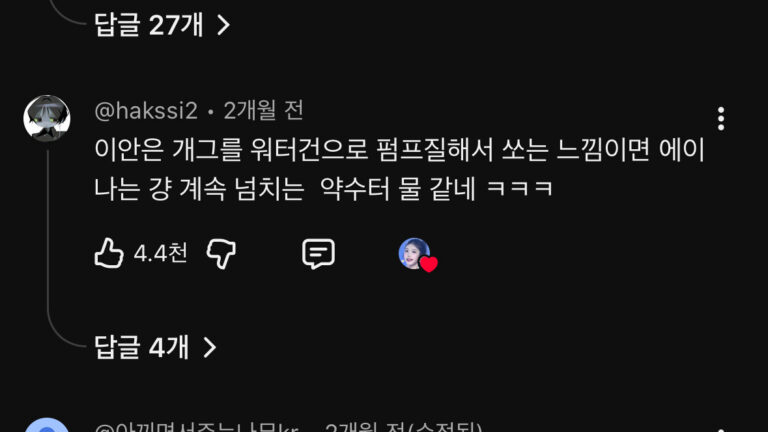The image size is (768, 432).
Task: Open reply box via speech bubble icon
Action: click(x=318, y=254)
